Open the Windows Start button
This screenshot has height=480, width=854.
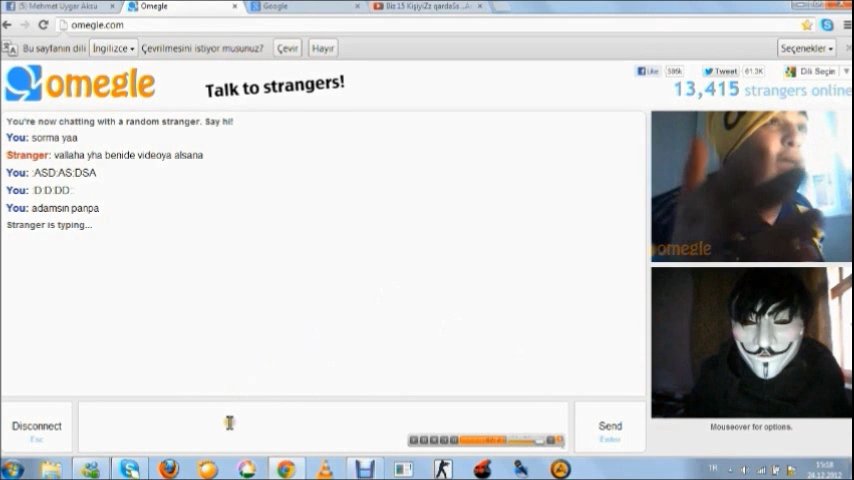(x=13, y=469)
